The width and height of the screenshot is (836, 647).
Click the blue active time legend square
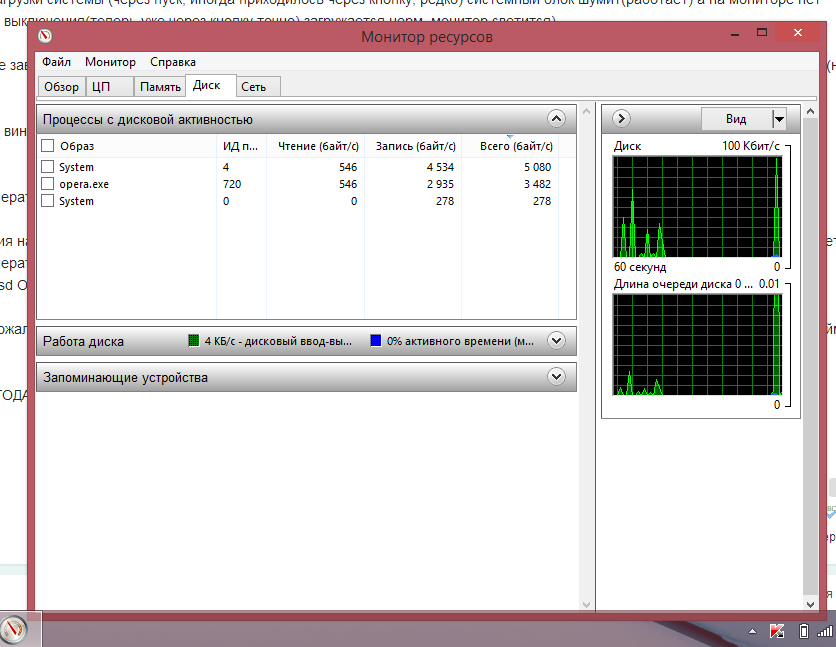pyautogui.click(x=376, y=341)
